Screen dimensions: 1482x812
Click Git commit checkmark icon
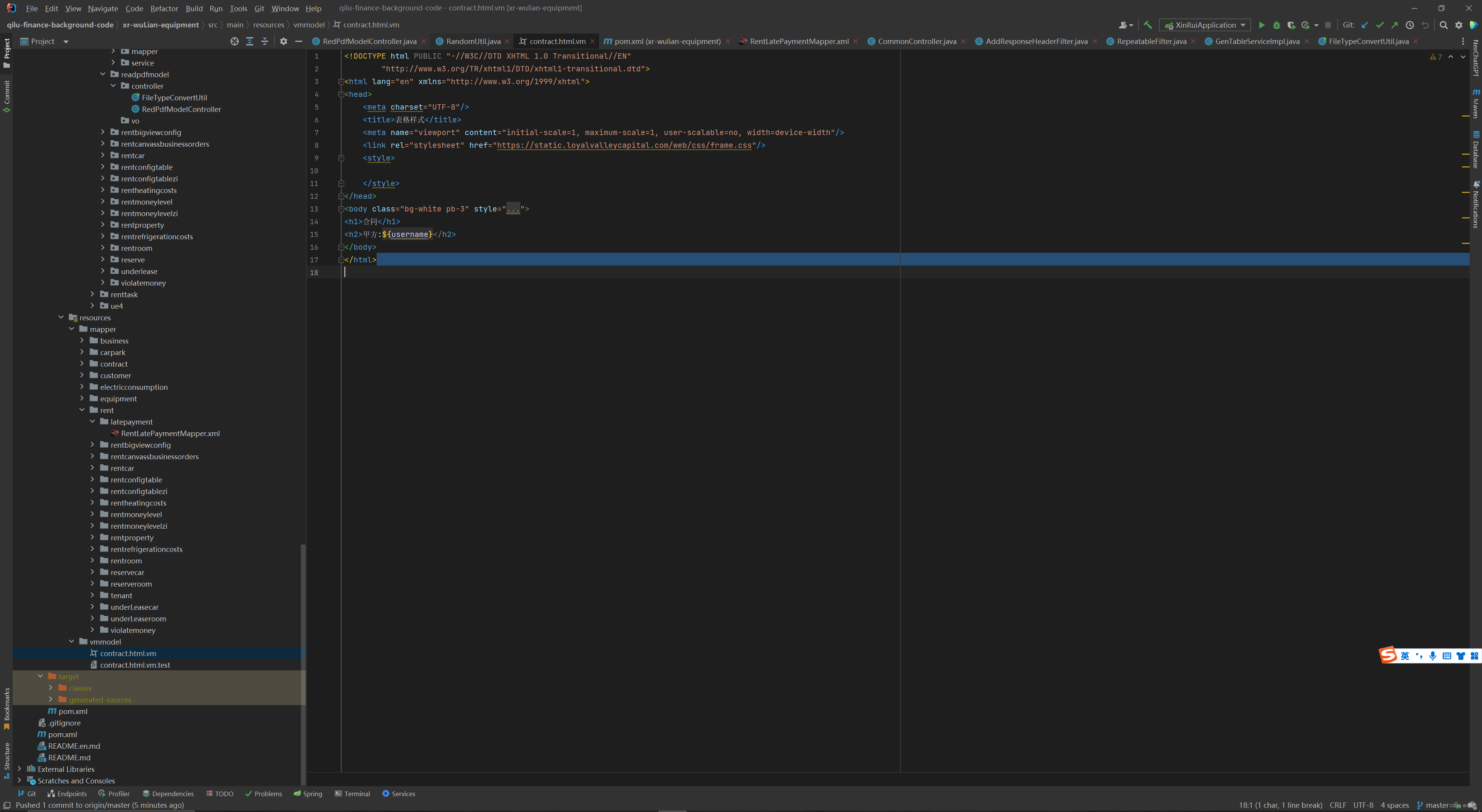[x=1380, y=25]
